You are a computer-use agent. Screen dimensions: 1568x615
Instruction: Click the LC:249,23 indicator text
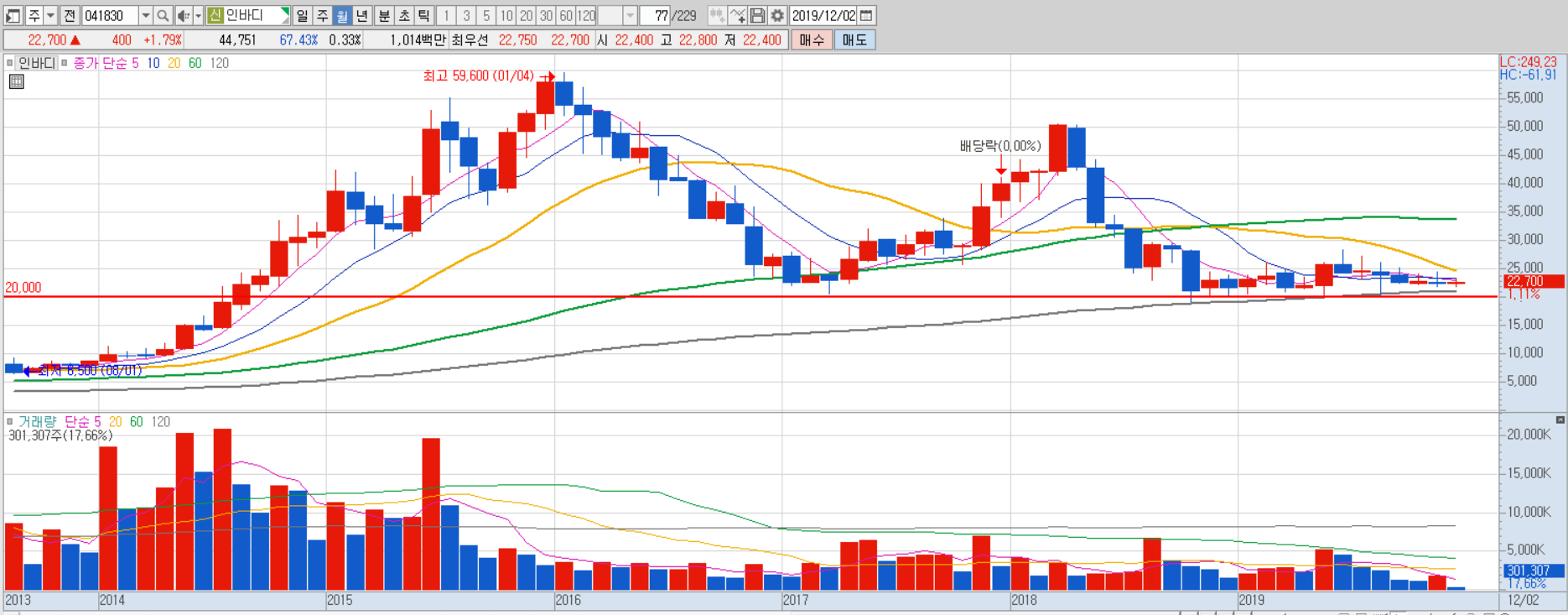[x=1528, y=62]
